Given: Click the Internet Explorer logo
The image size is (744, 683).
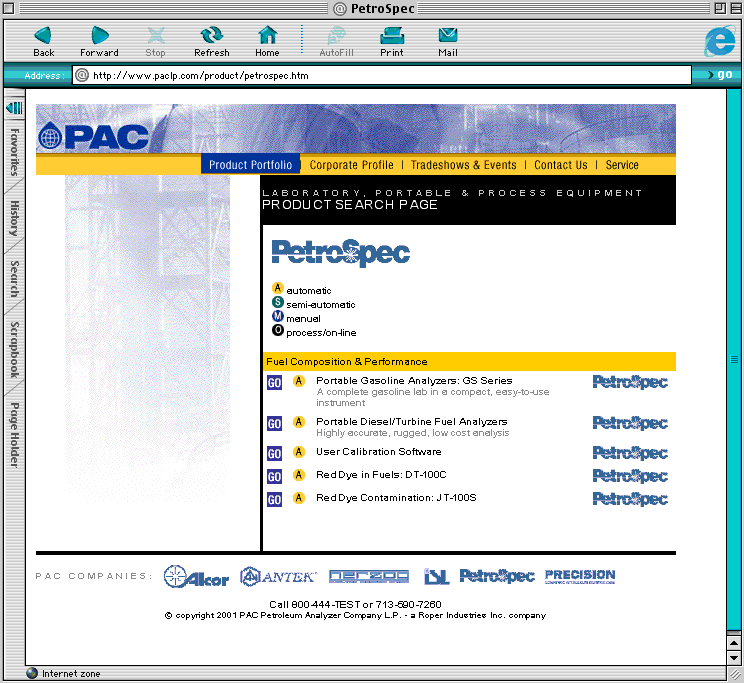Looking at the screenshot, I should click(719, 41).
